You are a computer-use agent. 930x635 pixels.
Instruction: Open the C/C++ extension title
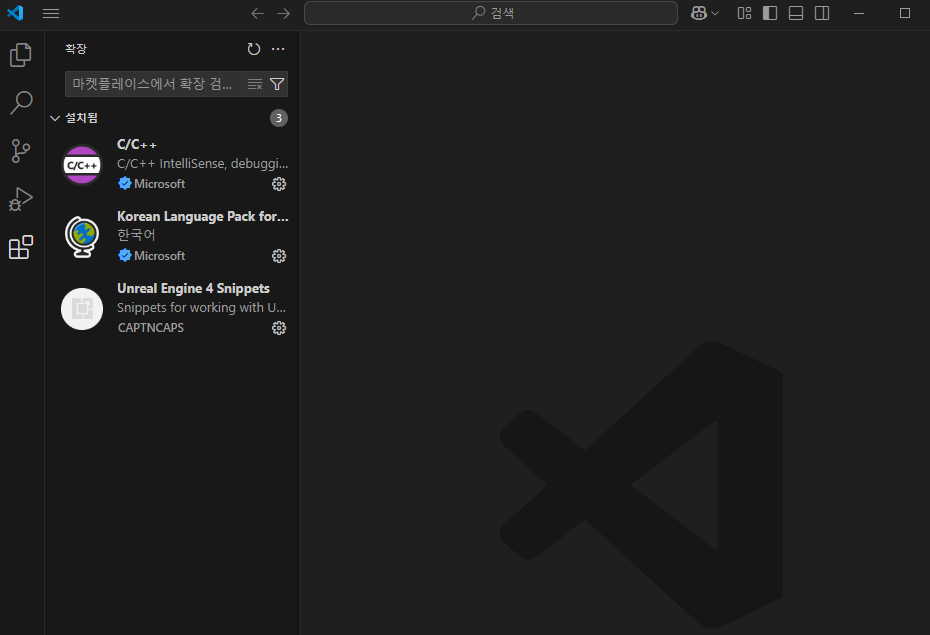[x=137, y=145]
